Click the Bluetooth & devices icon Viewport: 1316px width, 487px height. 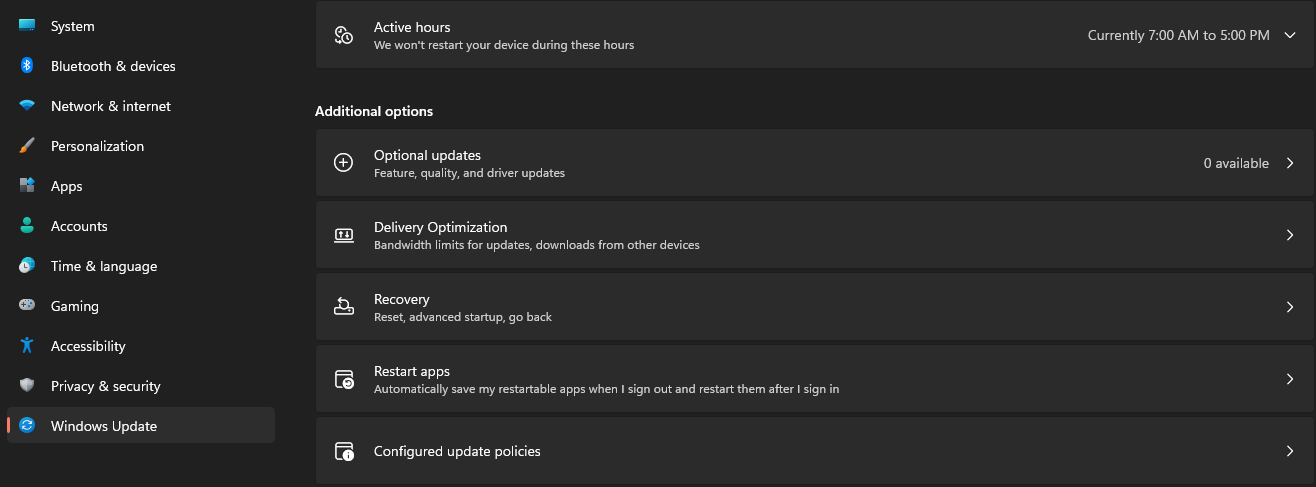pos(27,66)
